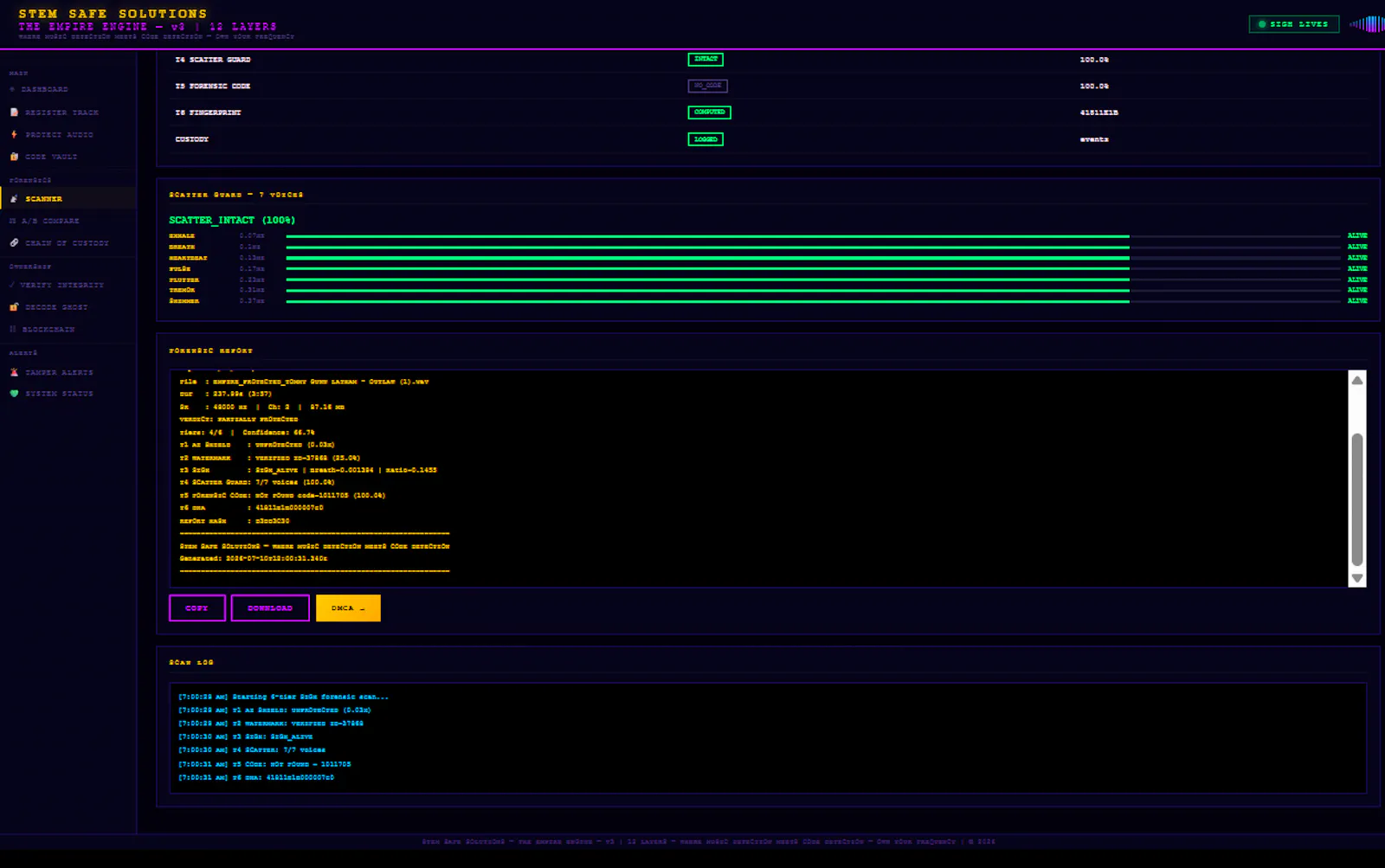View the Tamper Alerts page

click(59, 372)
